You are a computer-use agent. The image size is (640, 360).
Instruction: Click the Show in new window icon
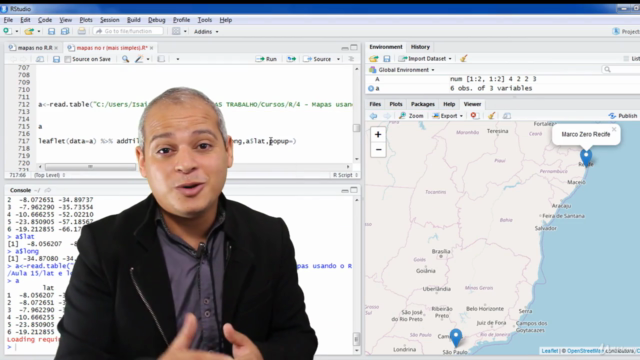click(x=40, y=59)
